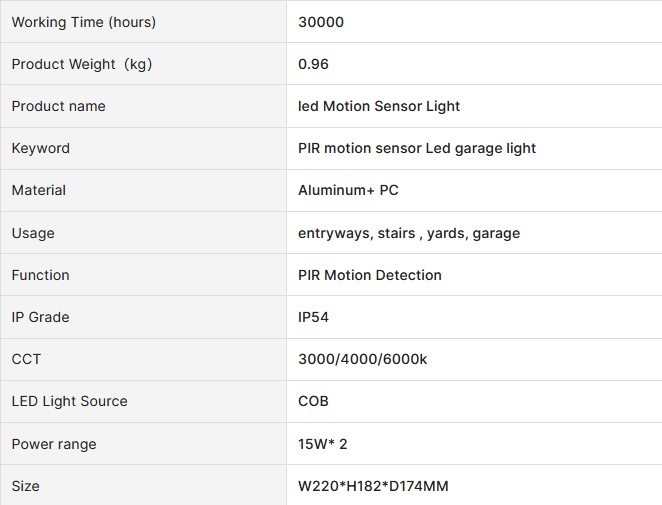Click the Material label cell

[39, 190]
